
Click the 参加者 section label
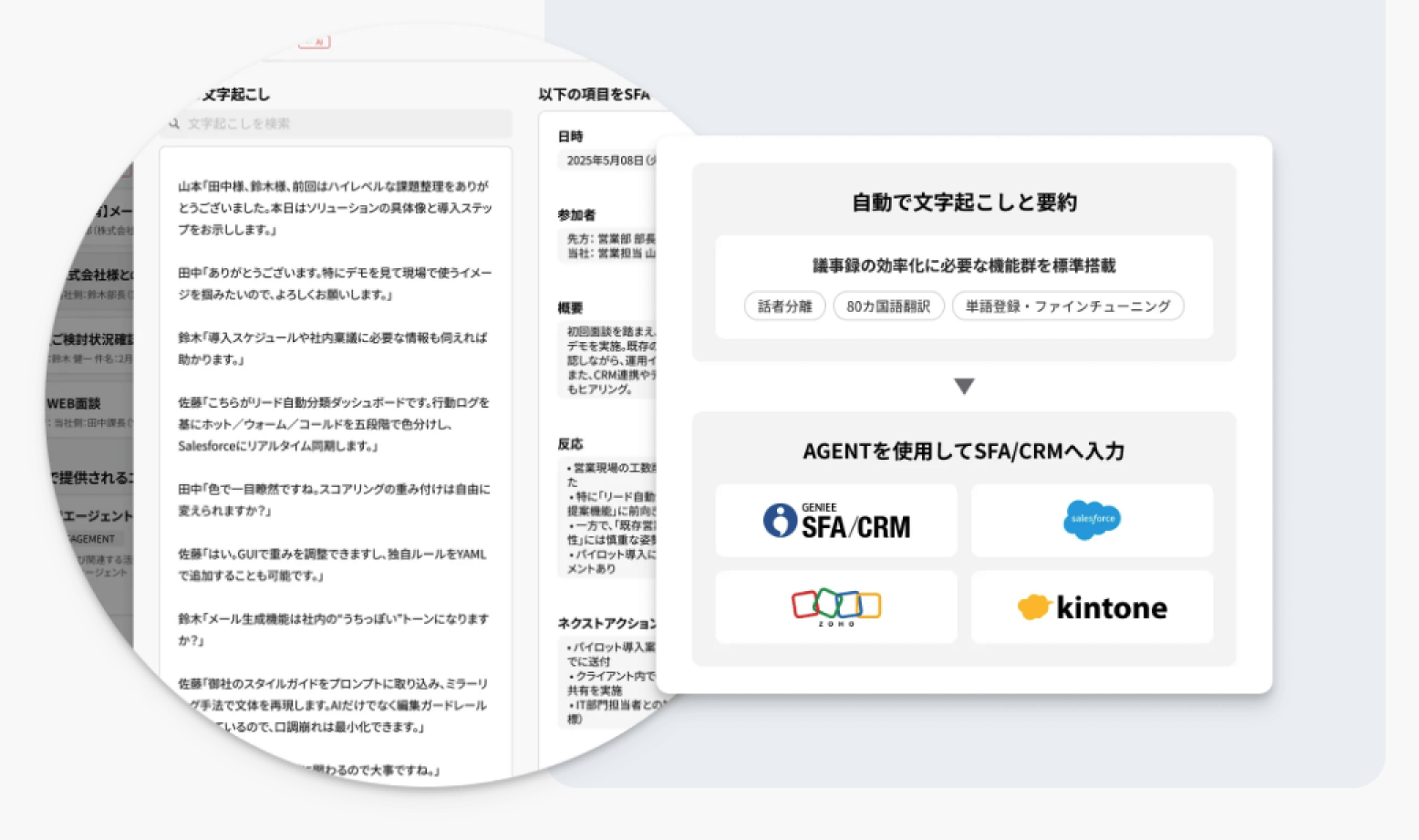tap(576, 215)
